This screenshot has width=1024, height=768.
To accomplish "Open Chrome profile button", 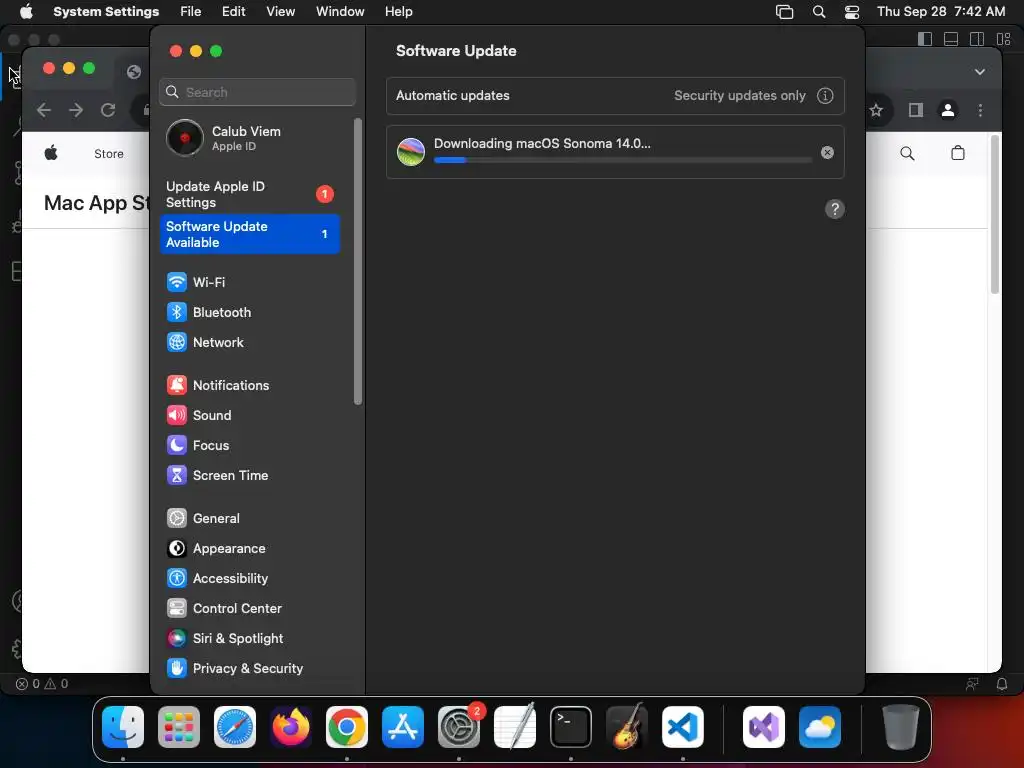I will tap(948, 110).
